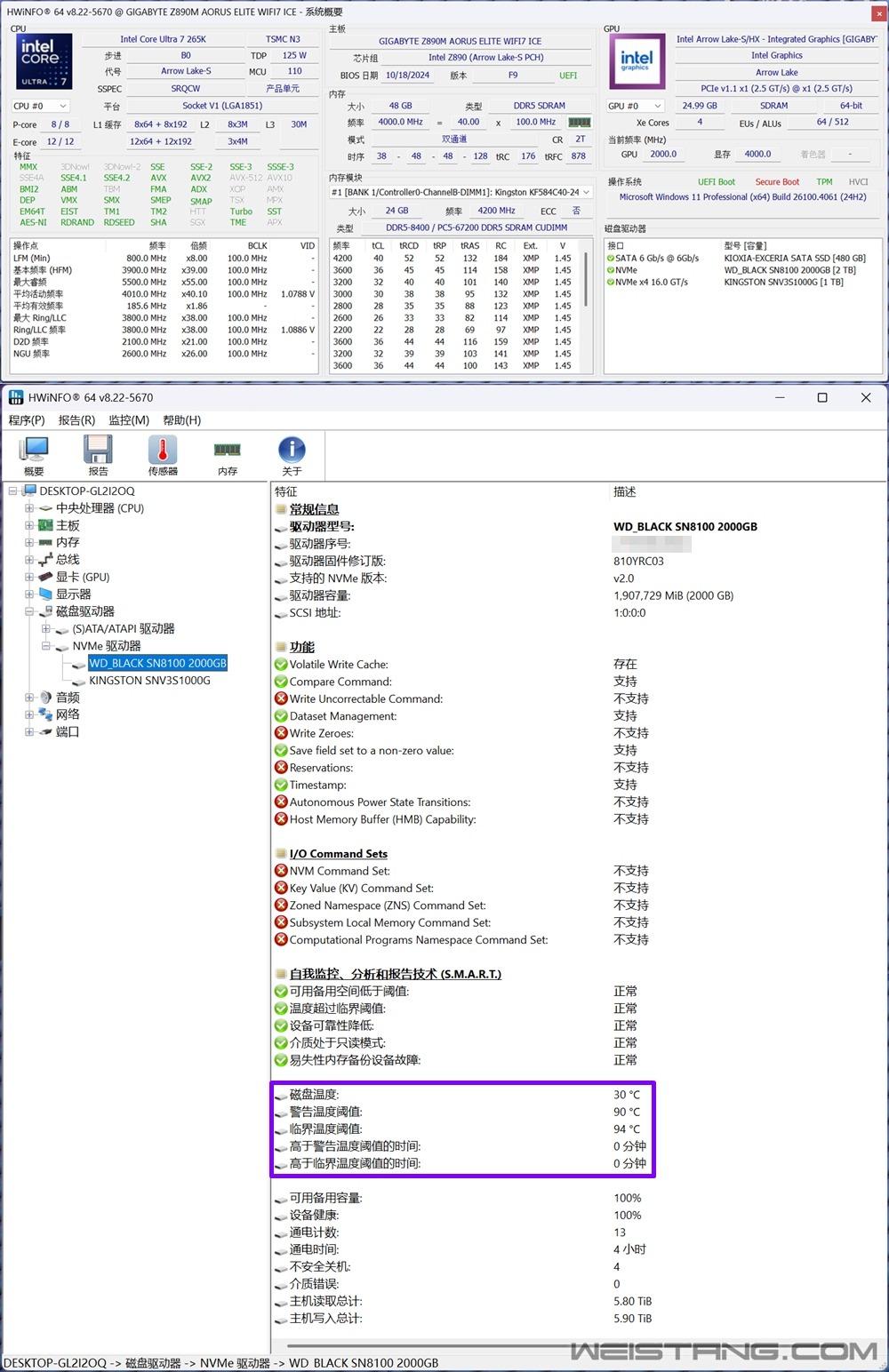Viewport: 889px width, 1372px height.
Task: Click the green check beside Volatile Write Cache
Action: 281,665
